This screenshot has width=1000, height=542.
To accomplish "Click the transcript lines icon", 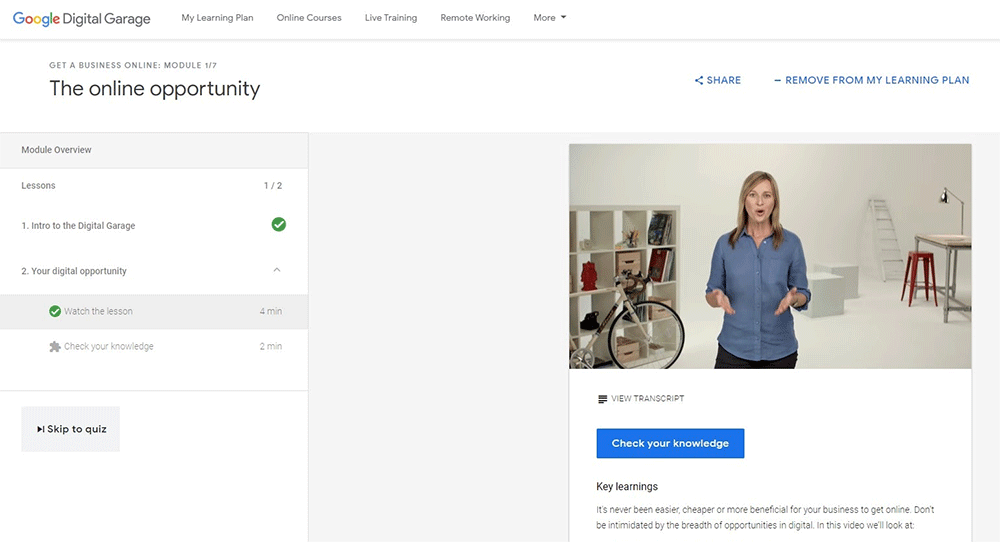I will (x=602, y=399).
